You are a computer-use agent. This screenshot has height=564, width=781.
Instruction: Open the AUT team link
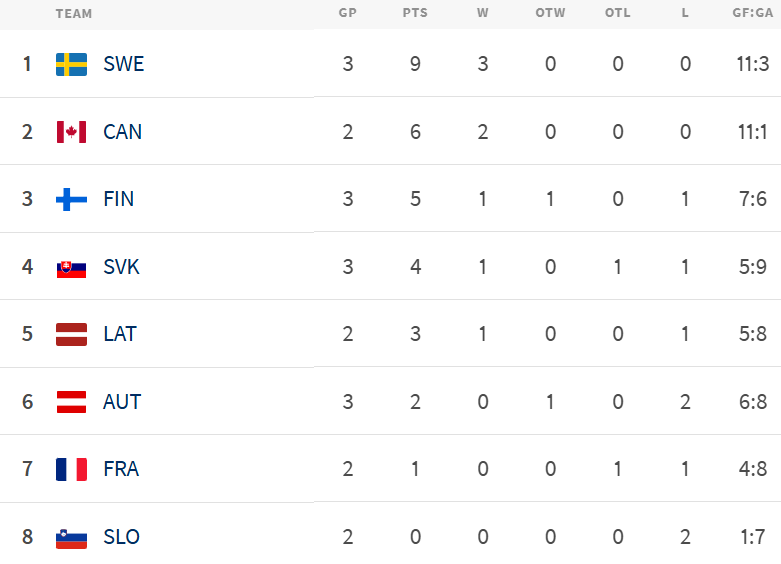[122, 402]
